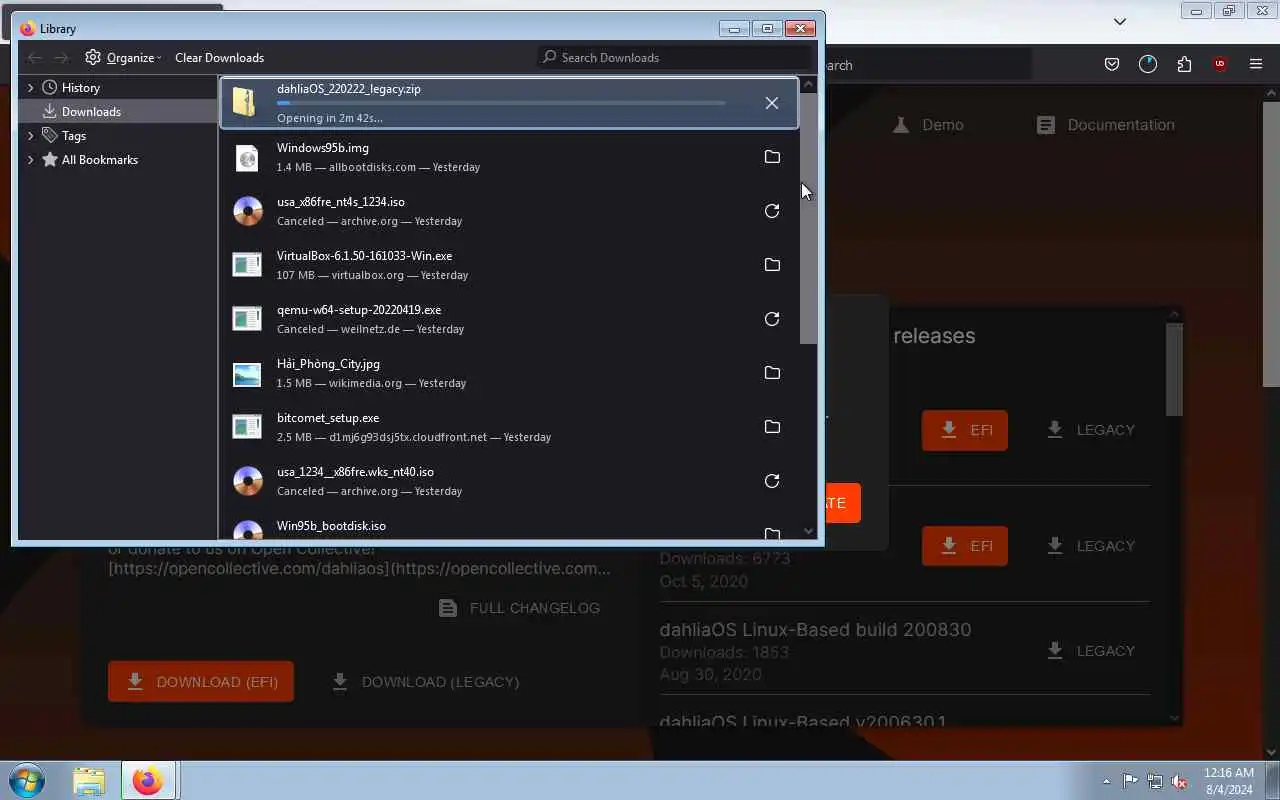Open Firefox extensions puzzle icon
Screen dimensions: 1280x800
pos(1184,64)
